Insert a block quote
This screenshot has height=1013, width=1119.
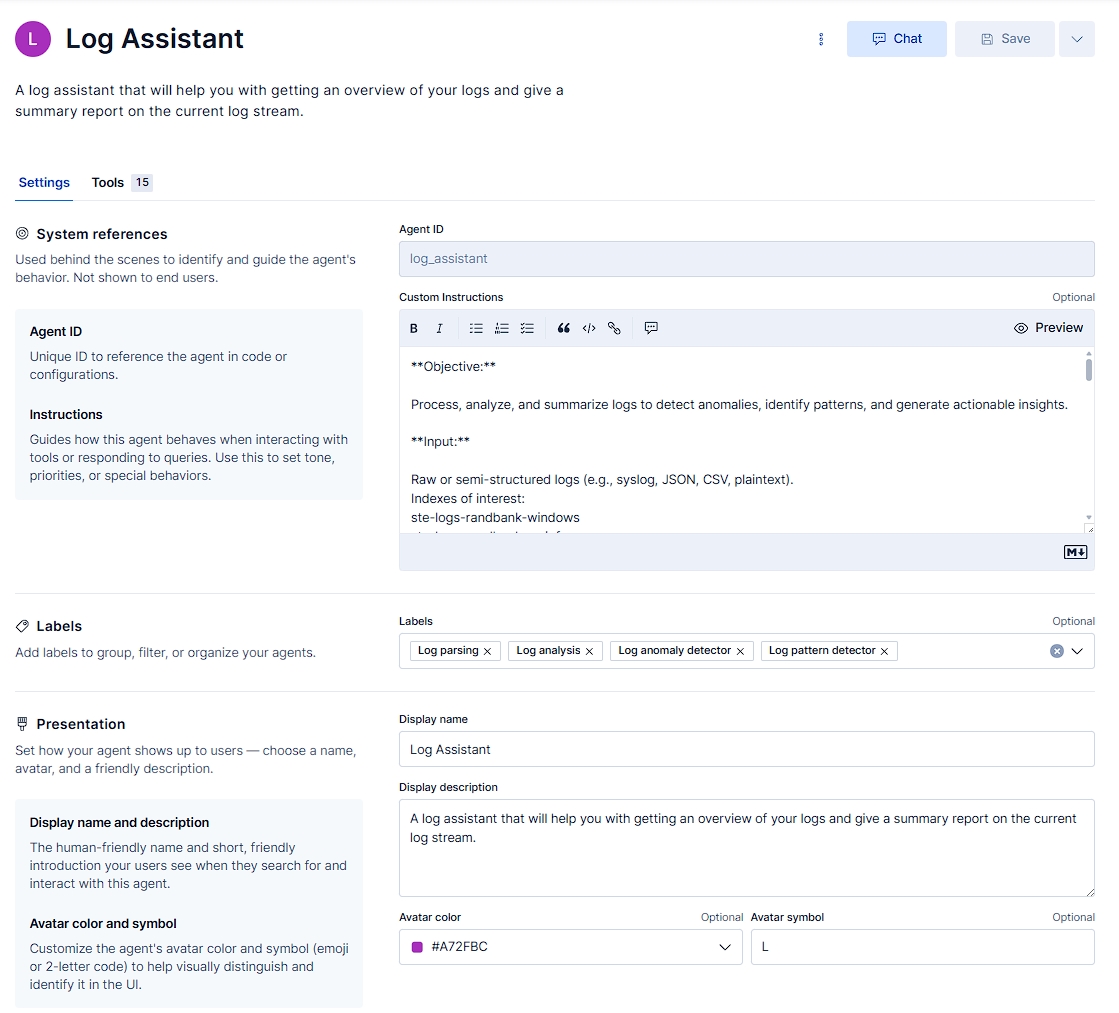(564, 328)
